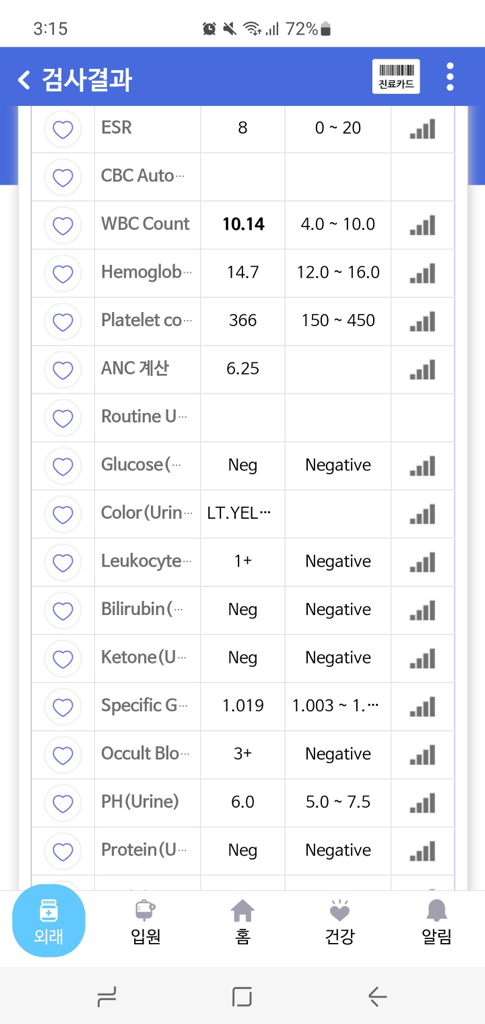Tap the truncated Specific Gravity test name

pyautogui.click(x=146, y=705)
